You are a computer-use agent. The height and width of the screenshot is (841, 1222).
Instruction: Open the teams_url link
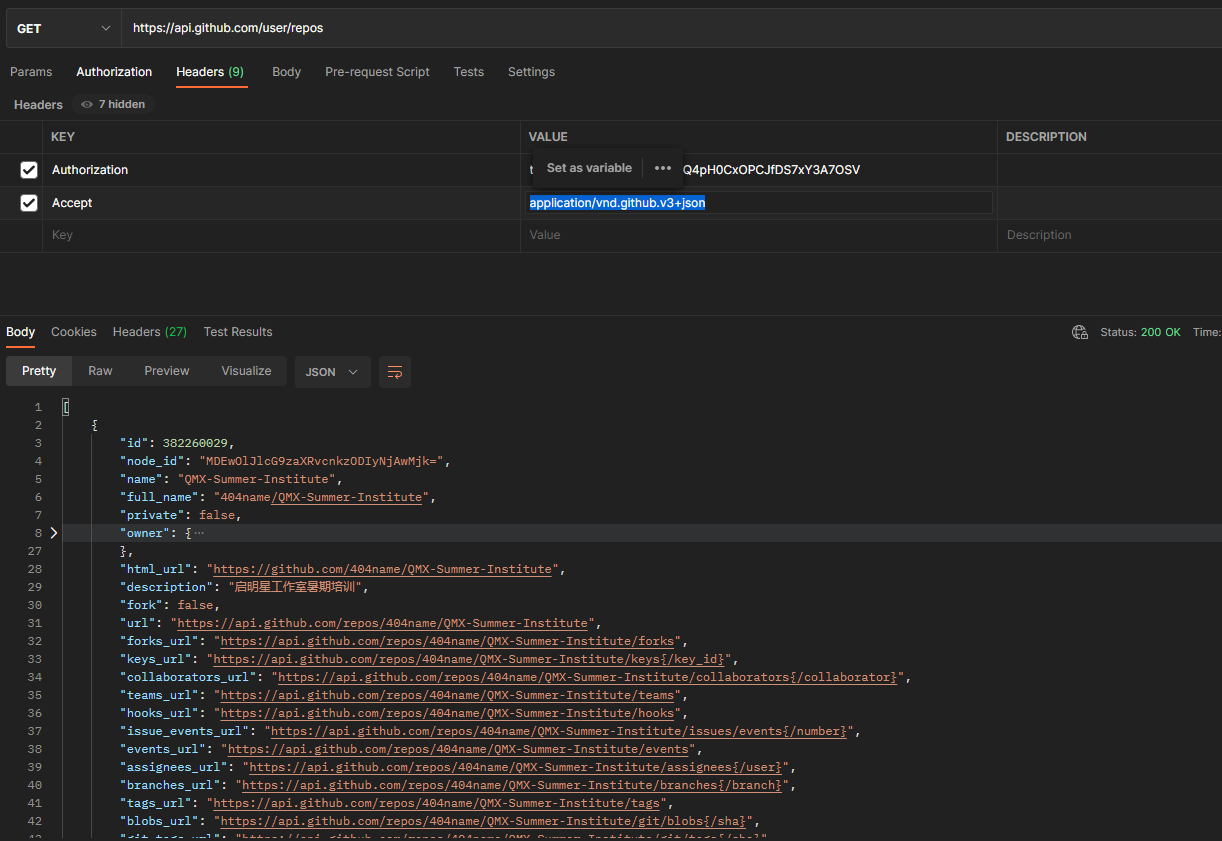click(x=447, y=695)
